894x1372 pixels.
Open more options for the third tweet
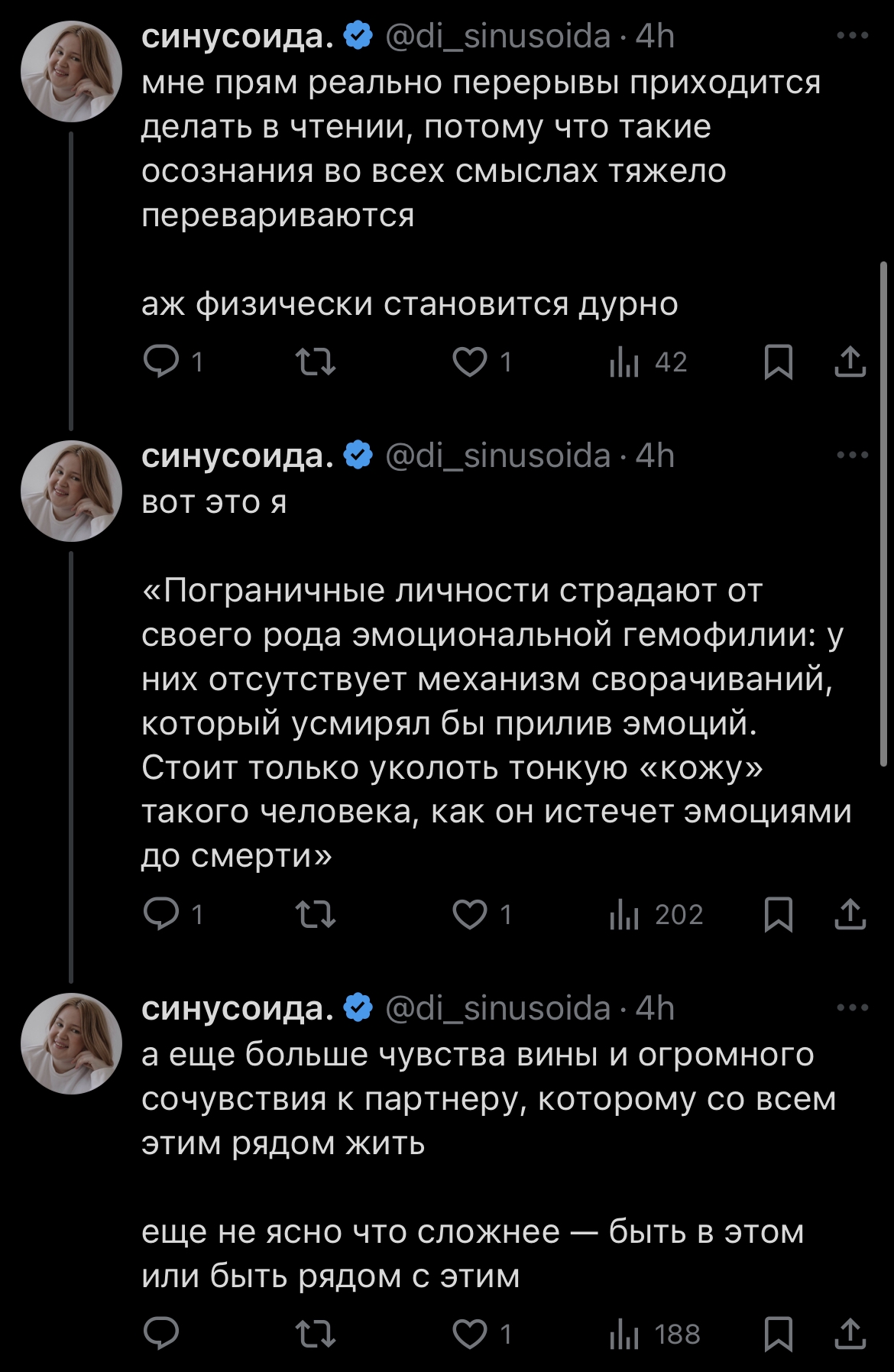point(853,1008)
